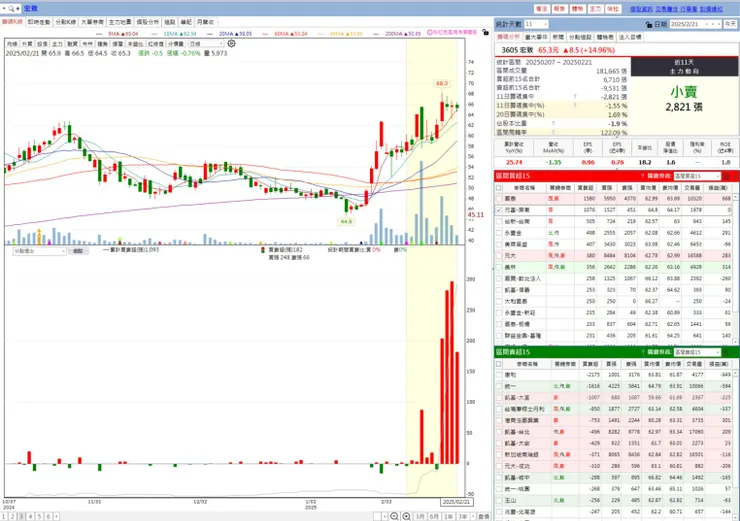This screenshot has height=521, width=740.
Task: Click the dropdown arrow left of search icon
Action: (x=4, y=8)
